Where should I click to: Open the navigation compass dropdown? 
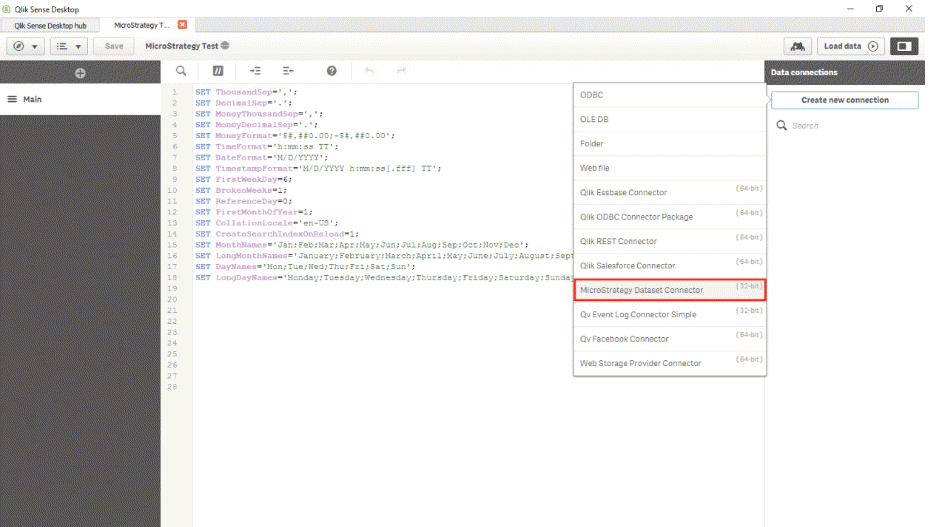point(25,46)
